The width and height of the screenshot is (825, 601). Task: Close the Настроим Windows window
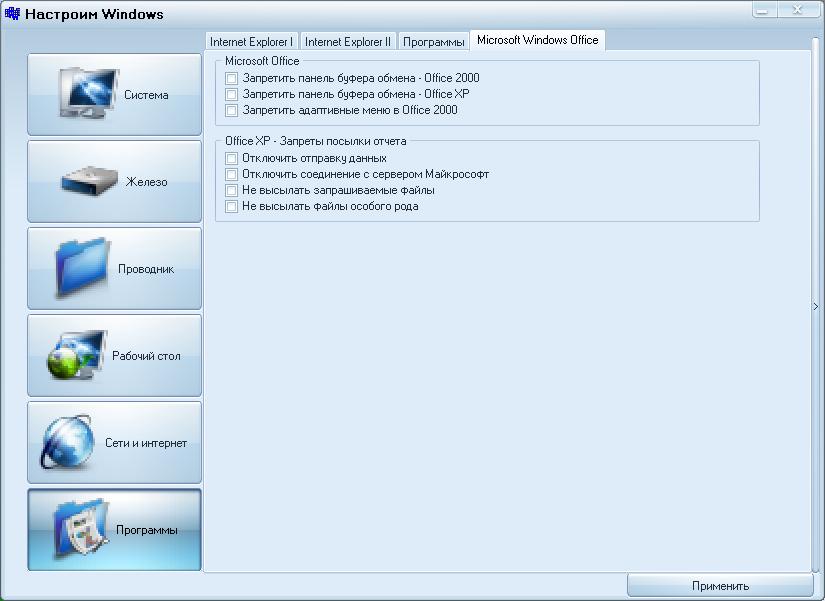(797, 9)
